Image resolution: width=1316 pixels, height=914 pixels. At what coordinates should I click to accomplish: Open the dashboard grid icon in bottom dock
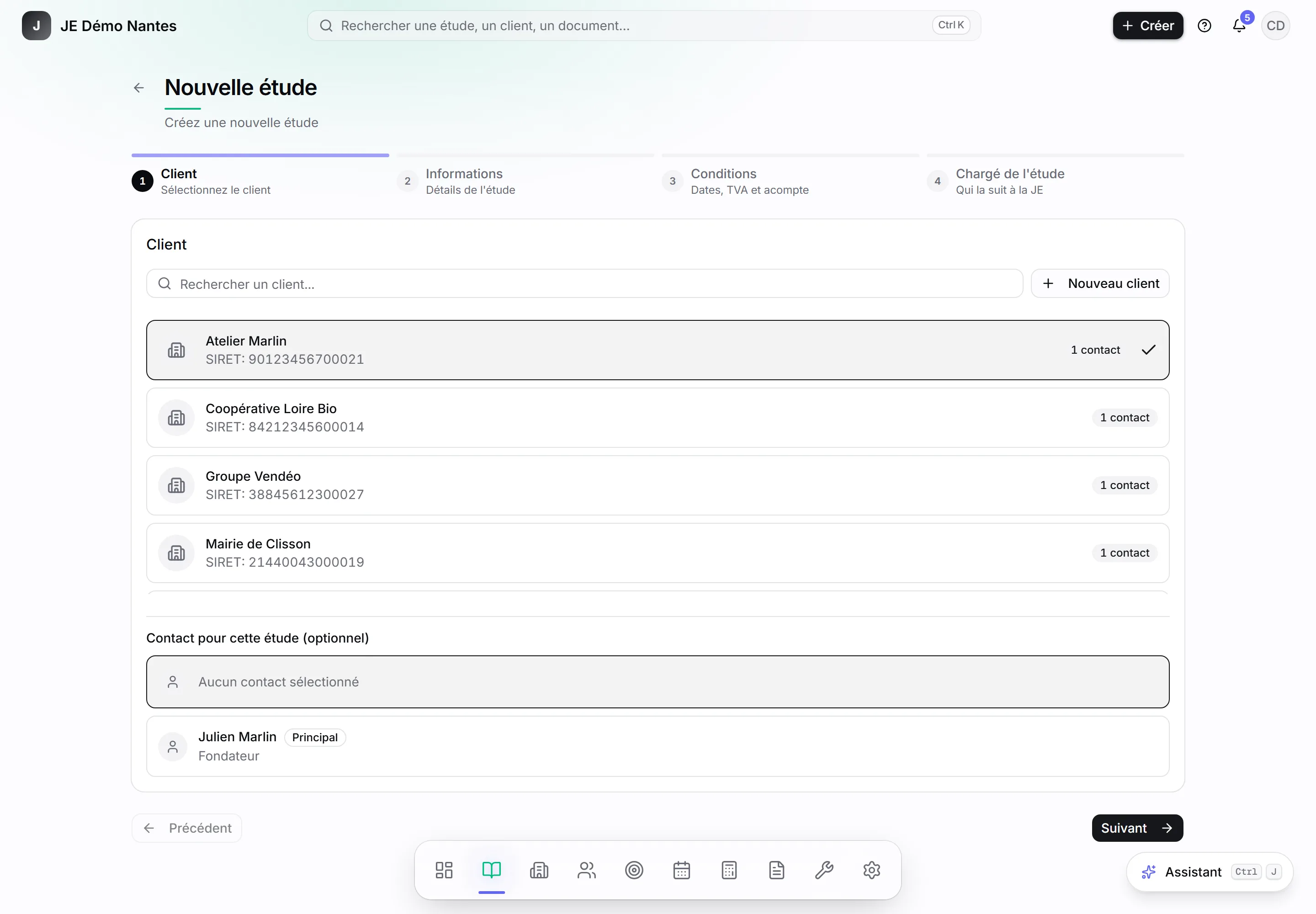tap(444, 870)
